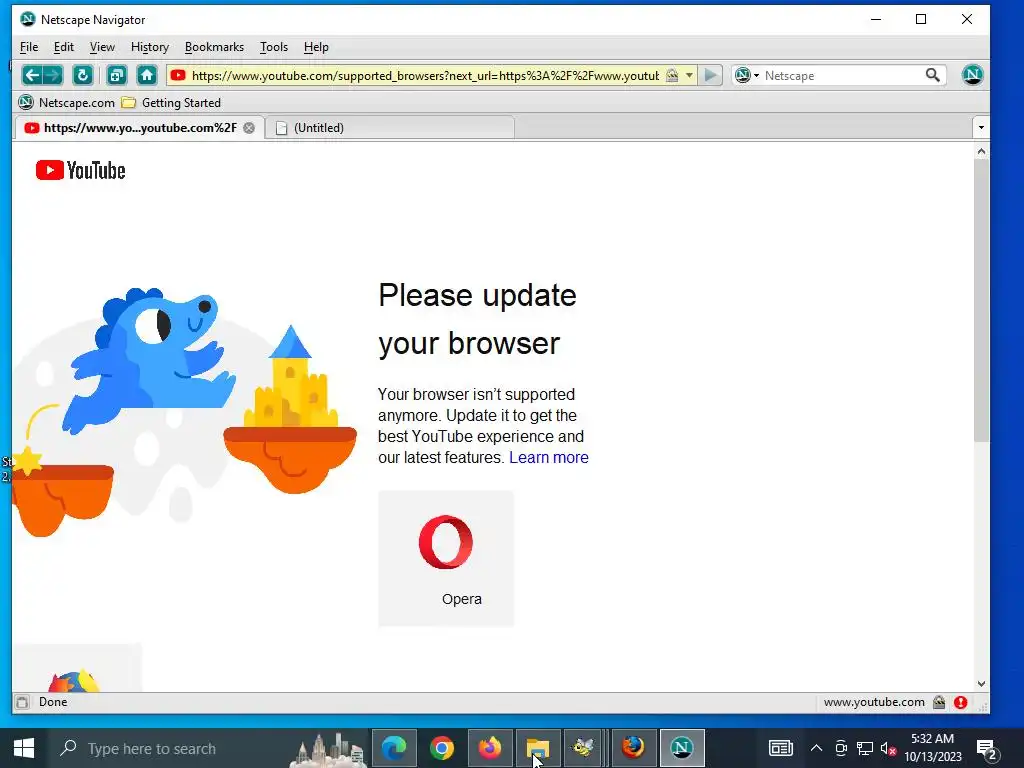Go back with the Back arrow button

tap(31, 75)
